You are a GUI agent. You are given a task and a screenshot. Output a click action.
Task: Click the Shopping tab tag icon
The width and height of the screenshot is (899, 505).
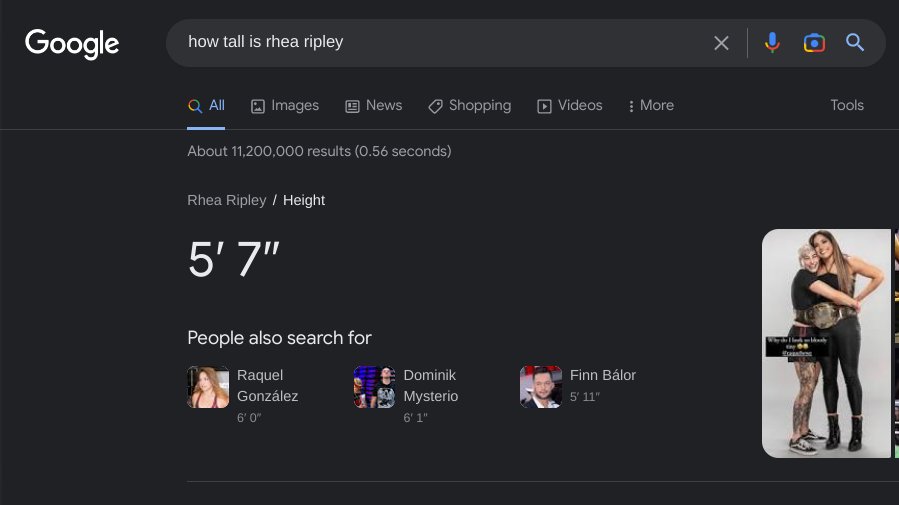(x=435, y=106)
